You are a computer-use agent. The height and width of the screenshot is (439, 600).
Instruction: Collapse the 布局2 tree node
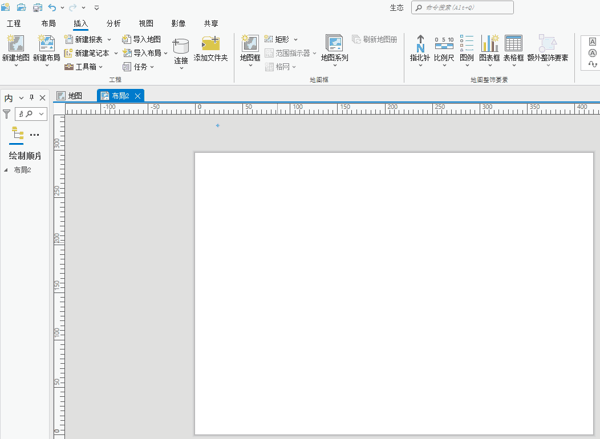pos(6,170)
